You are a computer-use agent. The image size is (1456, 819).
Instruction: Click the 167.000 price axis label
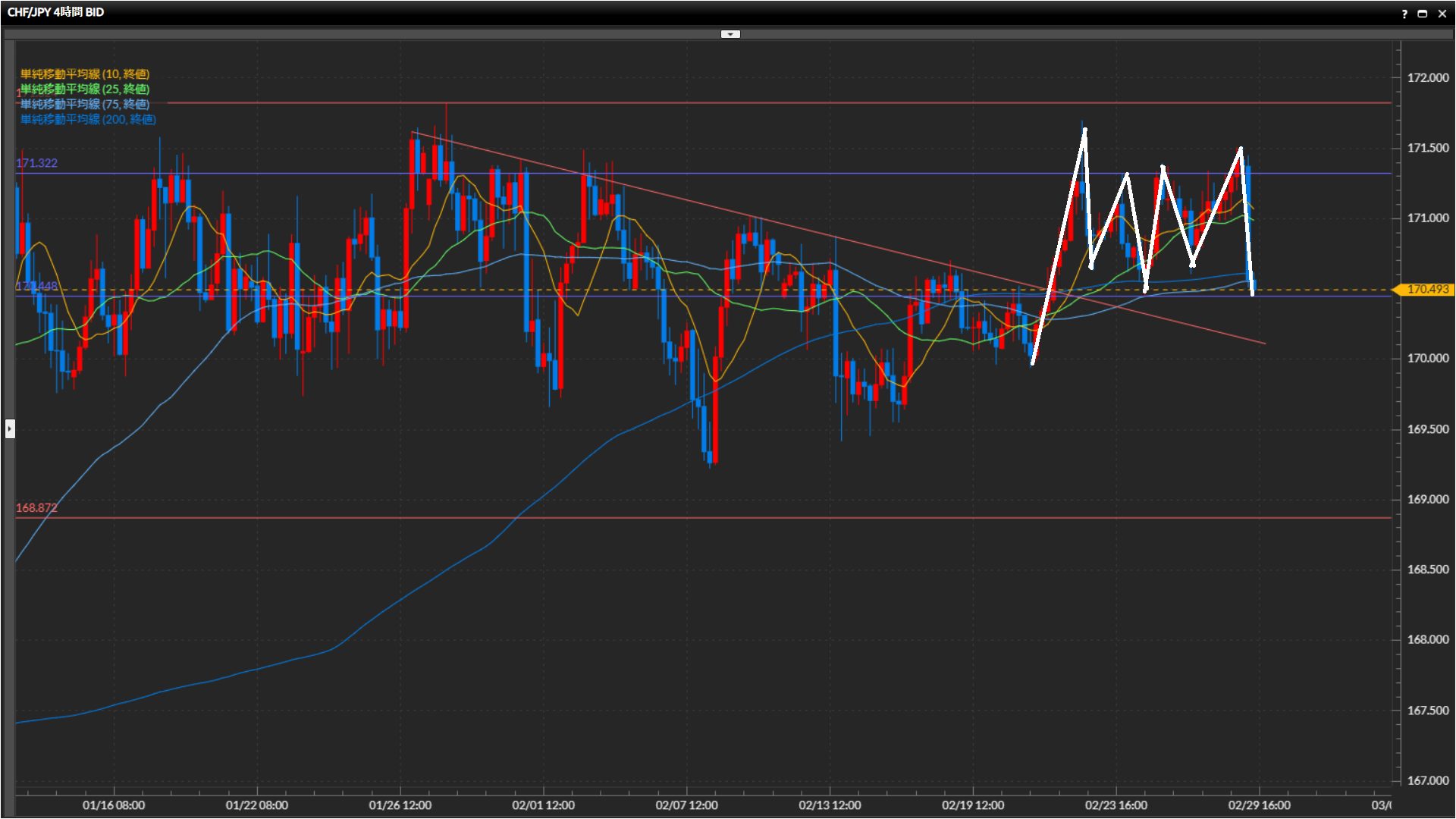[x=1427, y=780]
